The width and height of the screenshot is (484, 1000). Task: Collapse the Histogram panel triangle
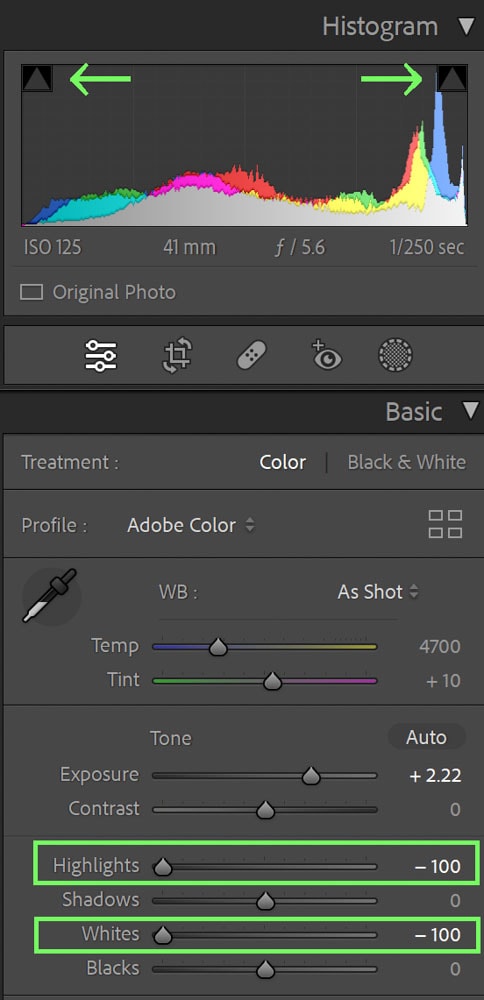[467, 27]
